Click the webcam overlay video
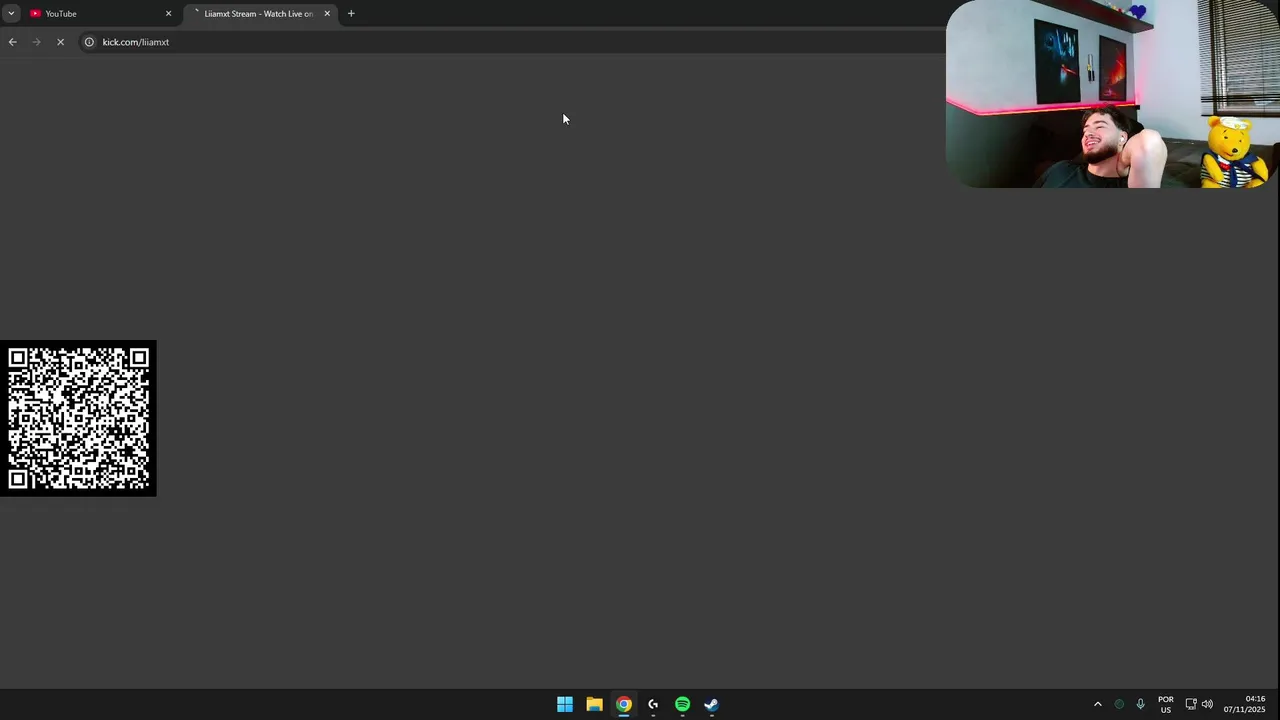Viewport: 1280px width, 720px height. [x=1112, y=94]
